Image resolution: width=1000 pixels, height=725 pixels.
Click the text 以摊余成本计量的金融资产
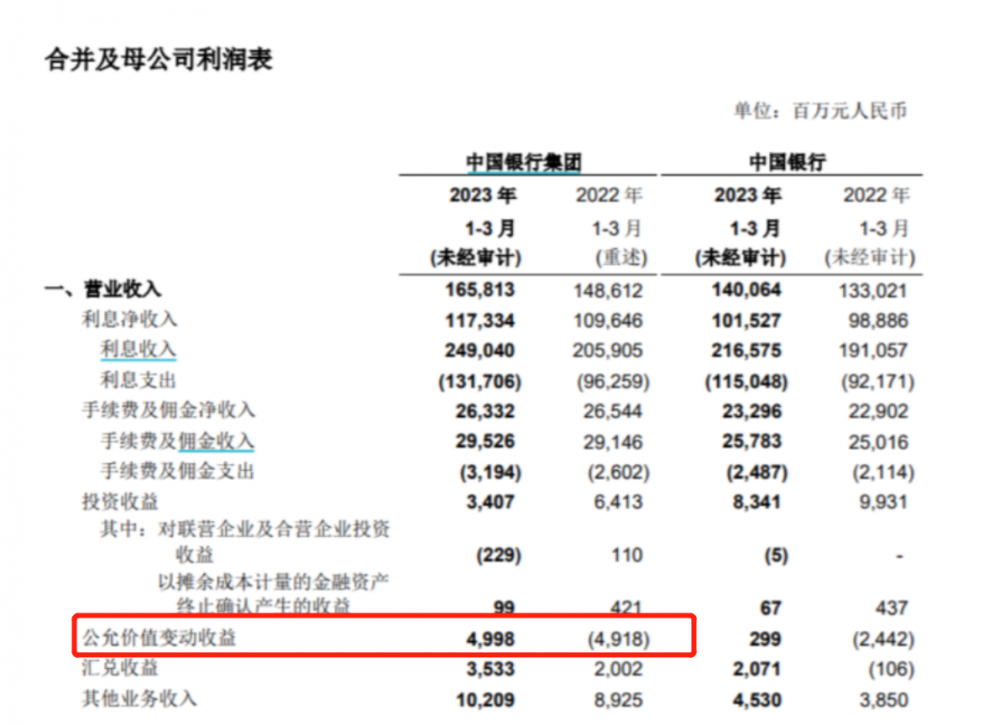(274, 582)
